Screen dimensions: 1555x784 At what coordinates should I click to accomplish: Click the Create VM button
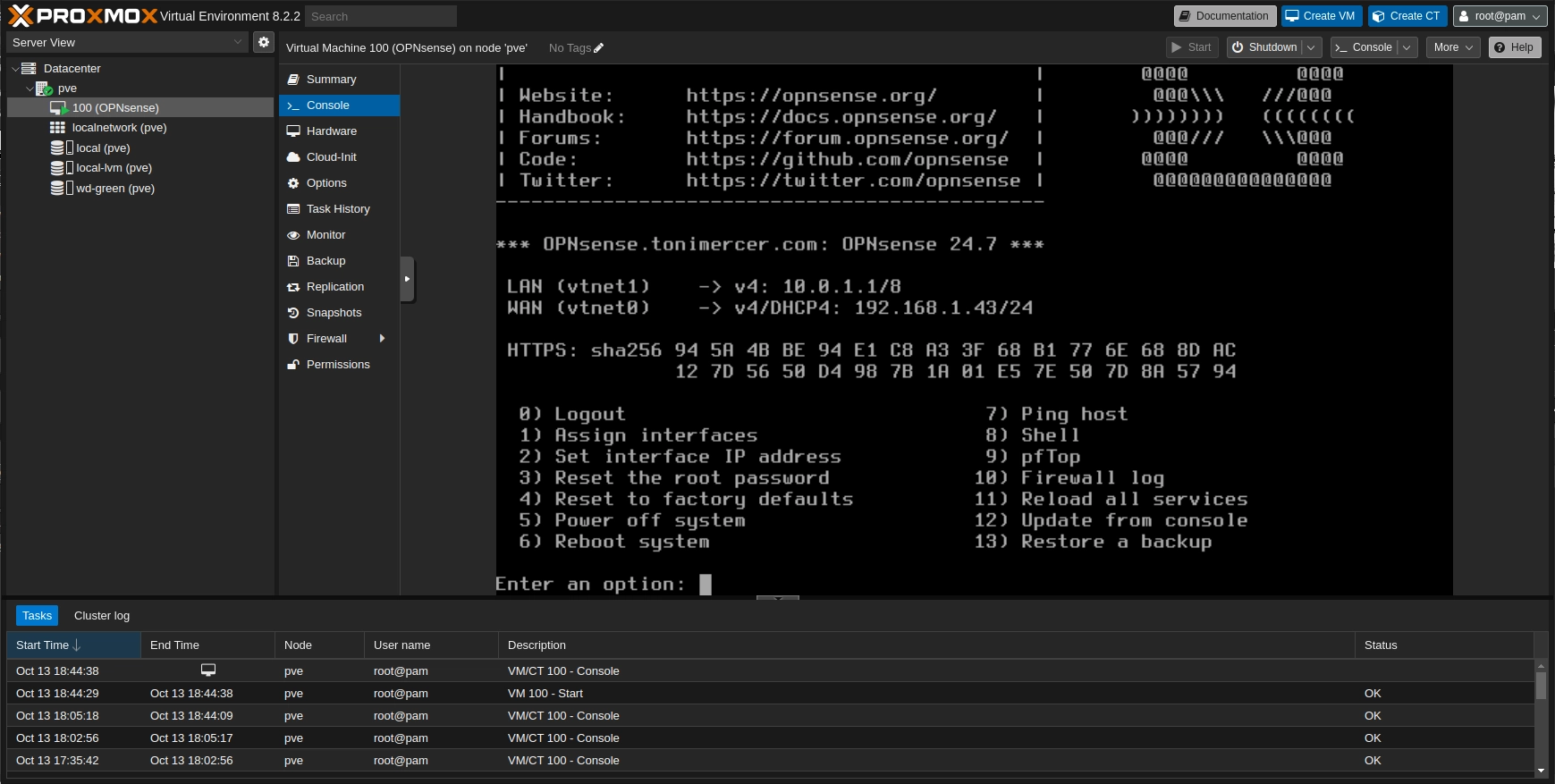[x=1322, y=16]
